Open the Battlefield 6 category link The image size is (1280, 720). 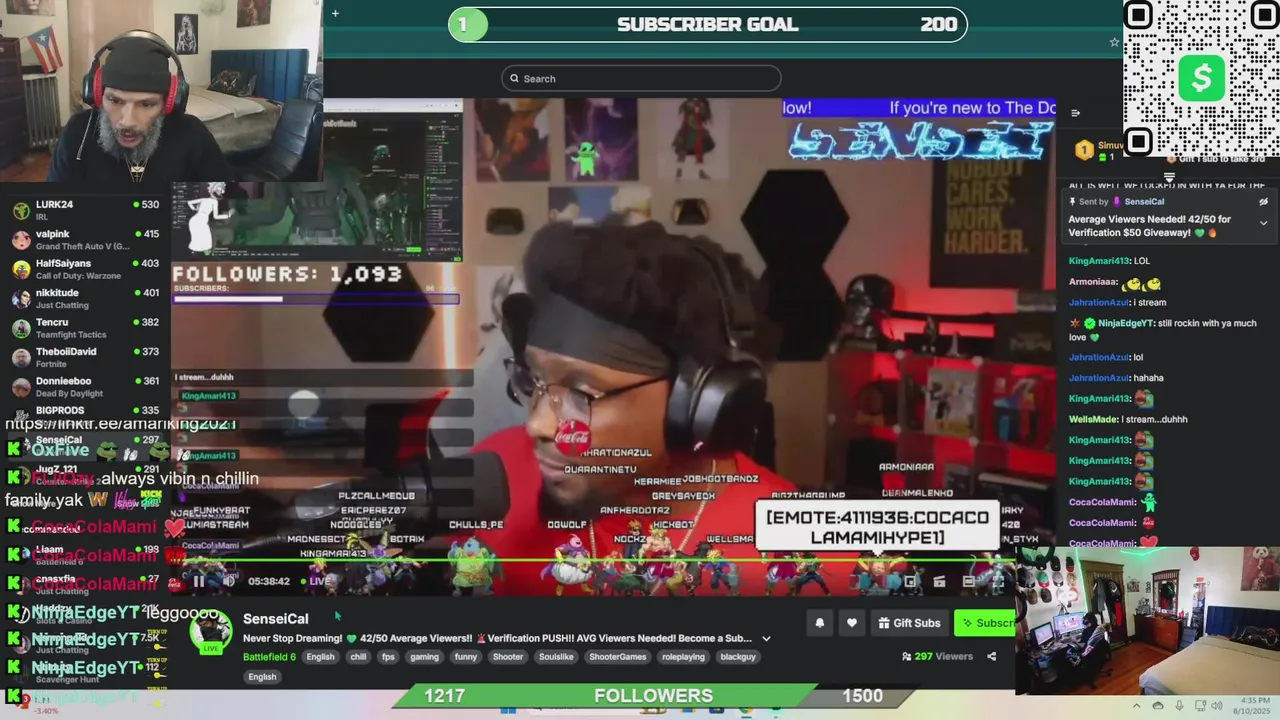[269, 657]
